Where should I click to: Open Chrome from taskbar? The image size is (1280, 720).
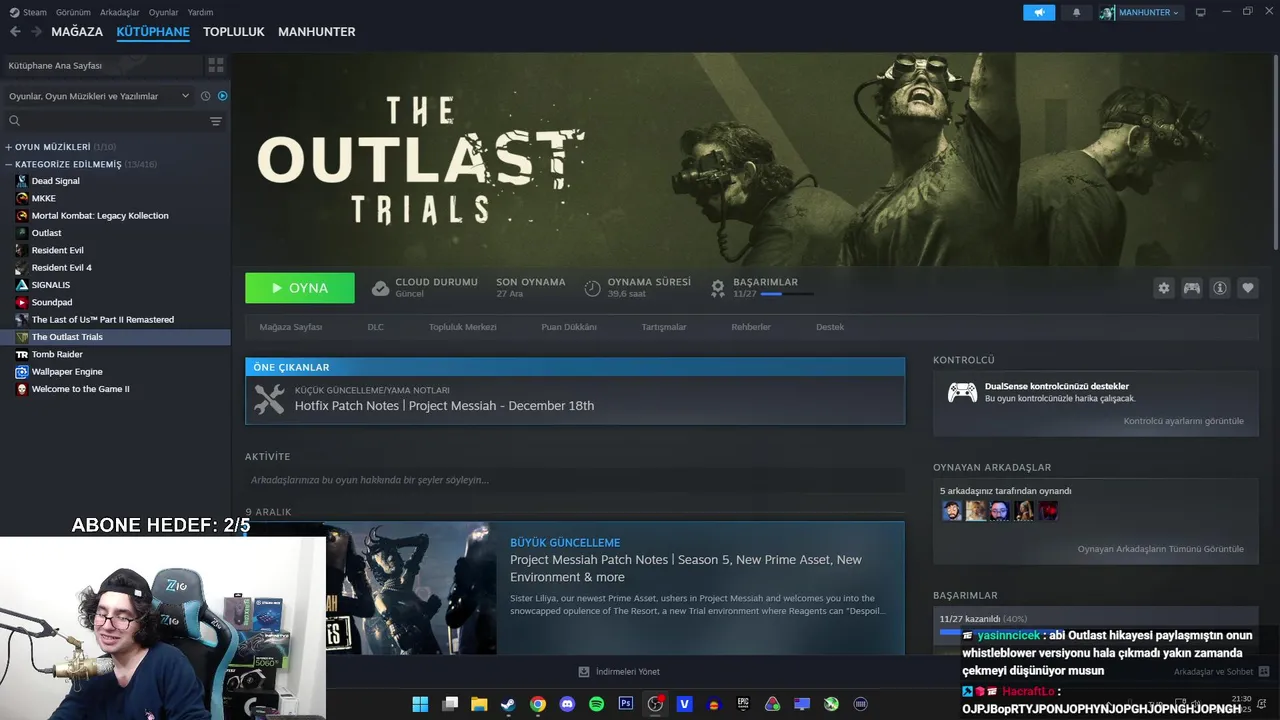point(538,704)
